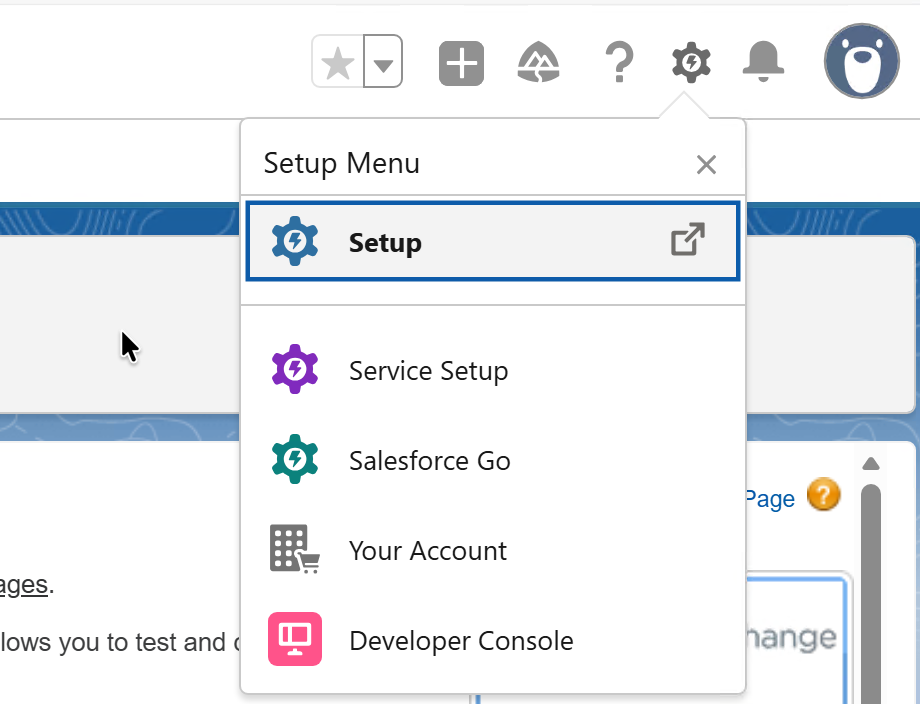Open the Trailhead guidance icon
Screen dimensions: 920x704
pos(538,64)
